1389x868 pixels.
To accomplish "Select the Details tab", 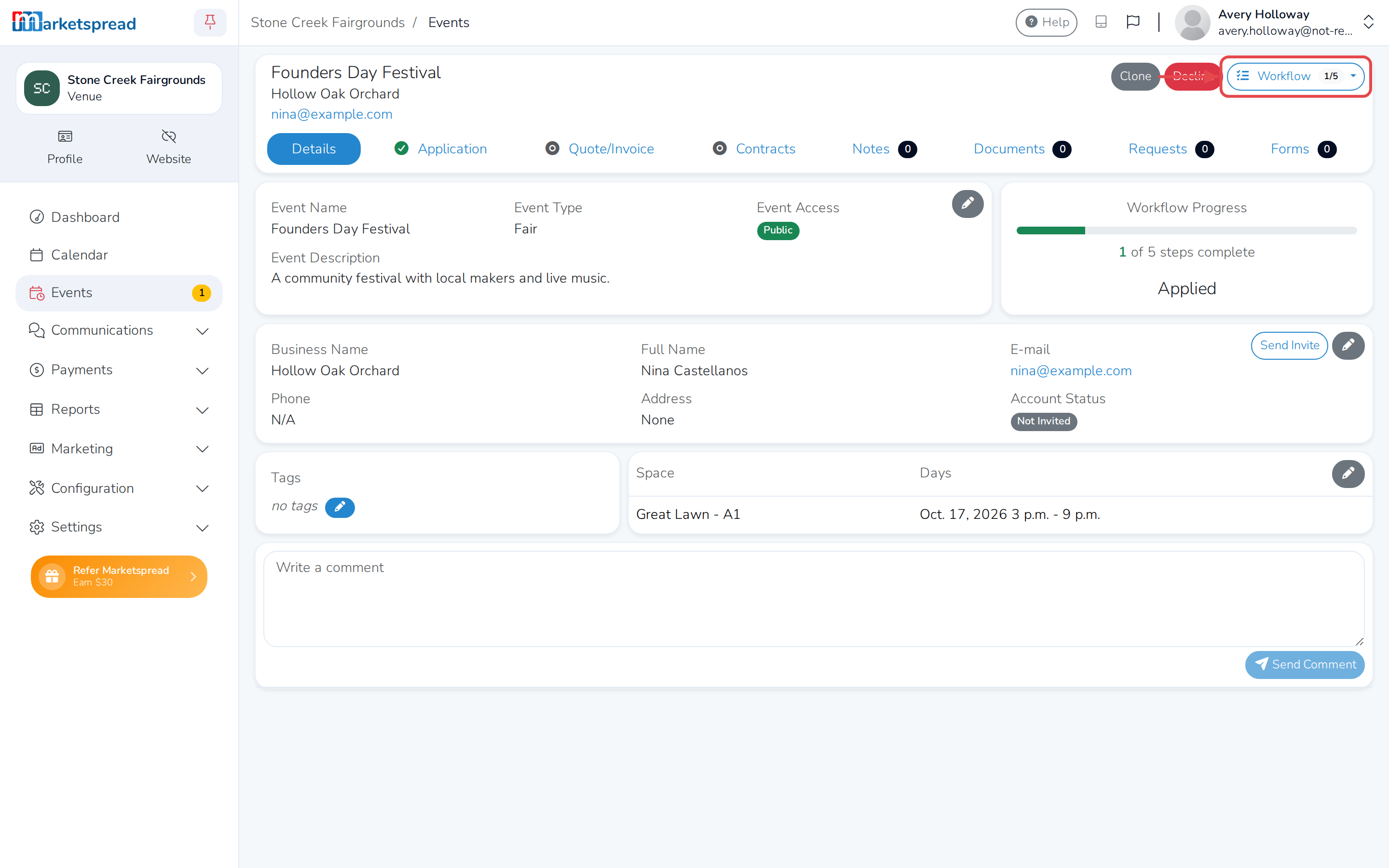I will (x=313, y=149).
